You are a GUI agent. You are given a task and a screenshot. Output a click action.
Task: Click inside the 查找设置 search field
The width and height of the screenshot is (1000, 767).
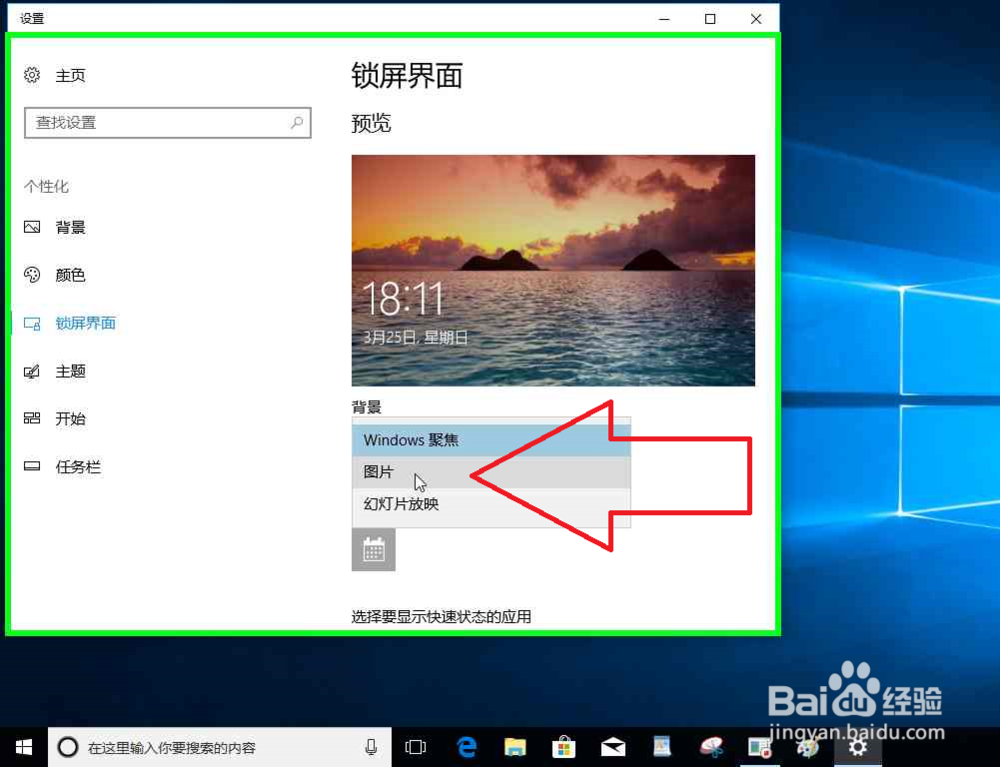(160, 122)
